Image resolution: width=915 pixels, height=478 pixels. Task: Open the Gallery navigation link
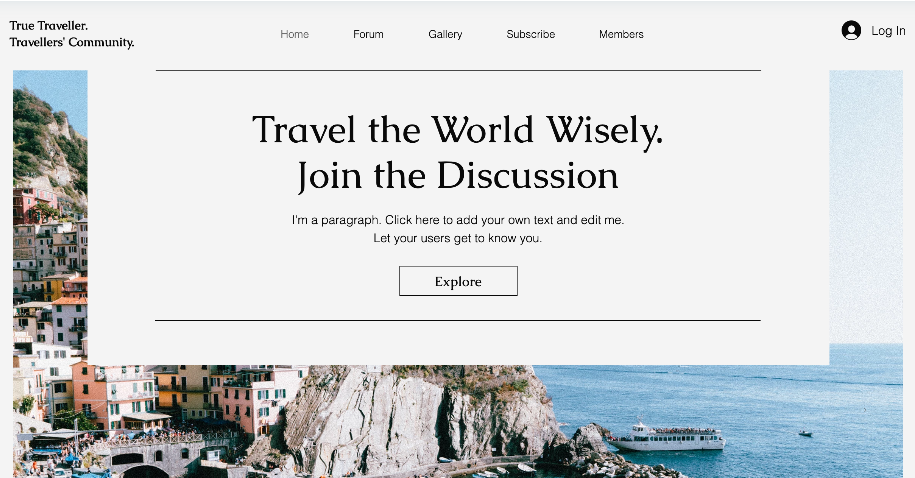coord(445,34)
